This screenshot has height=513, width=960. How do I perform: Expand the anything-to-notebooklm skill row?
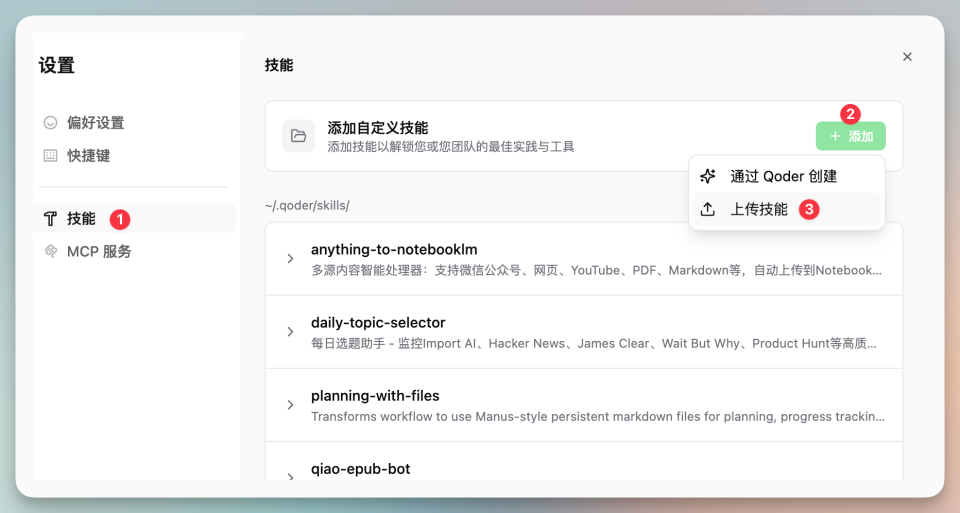290,258
